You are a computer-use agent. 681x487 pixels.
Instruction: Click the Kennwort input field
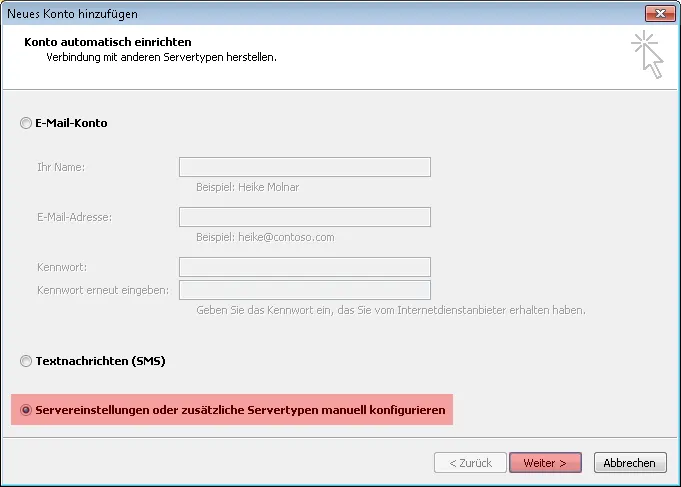coord(305,267)
